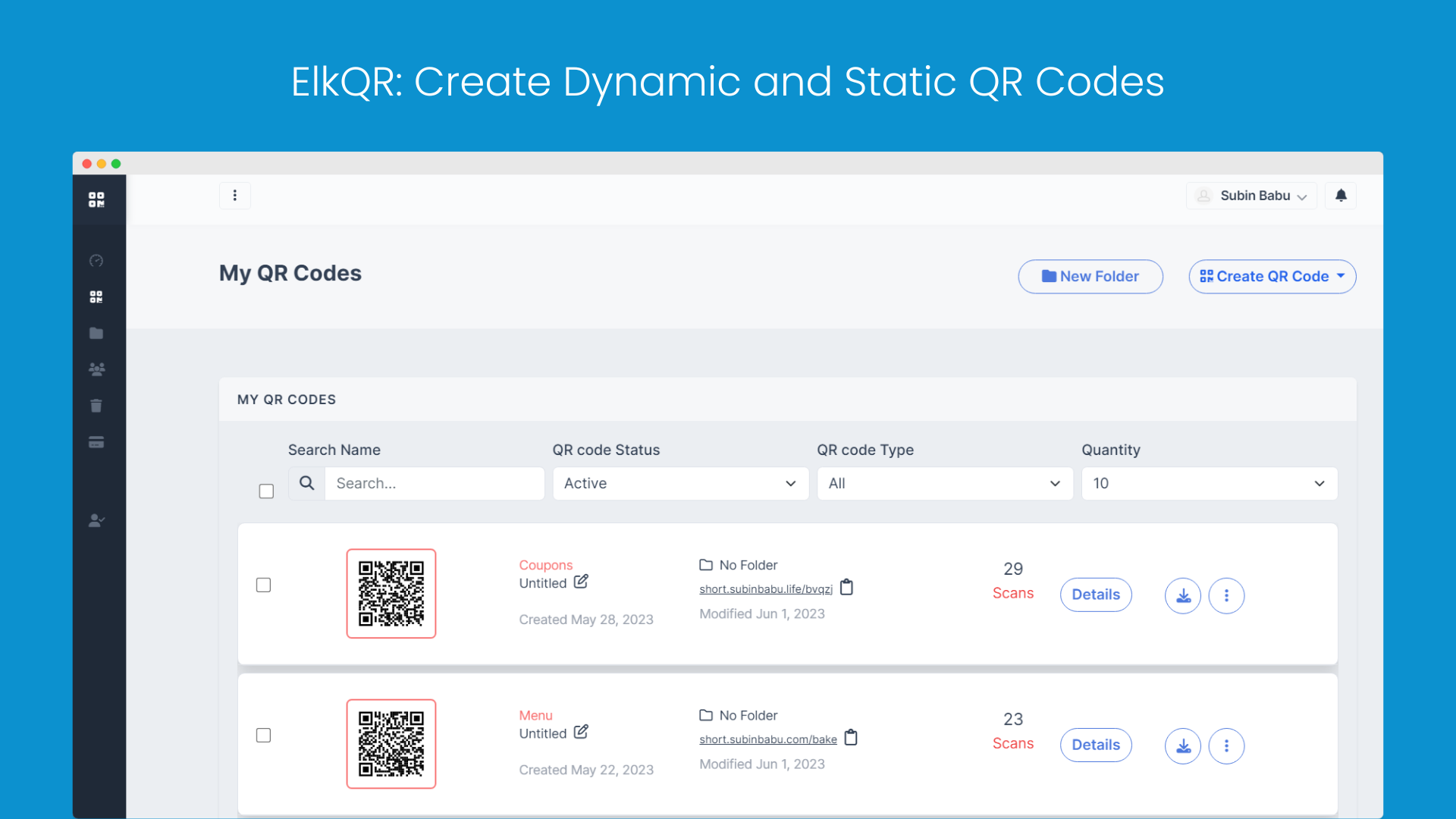Click into the Search Name field
This screenshot has height=819, width=1456.
[x=434, y=483]
